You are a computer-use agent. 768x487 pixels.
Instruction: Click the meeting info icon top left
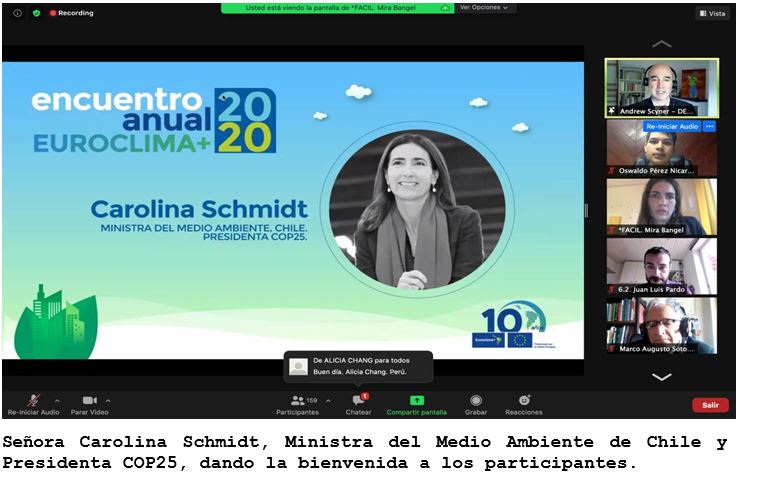point(17,13)
